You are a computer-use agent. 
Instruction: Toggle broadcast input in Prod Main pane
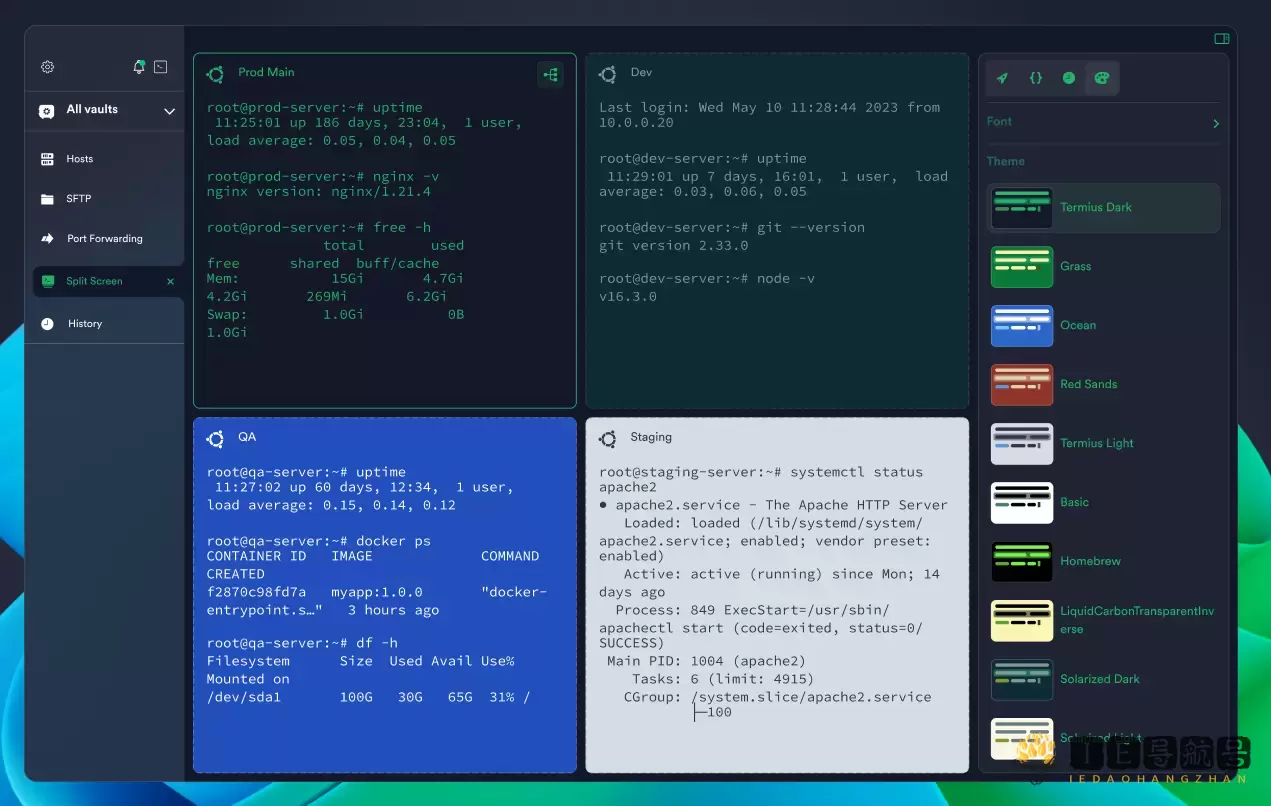pyautogui.click(x=550, y=74)
